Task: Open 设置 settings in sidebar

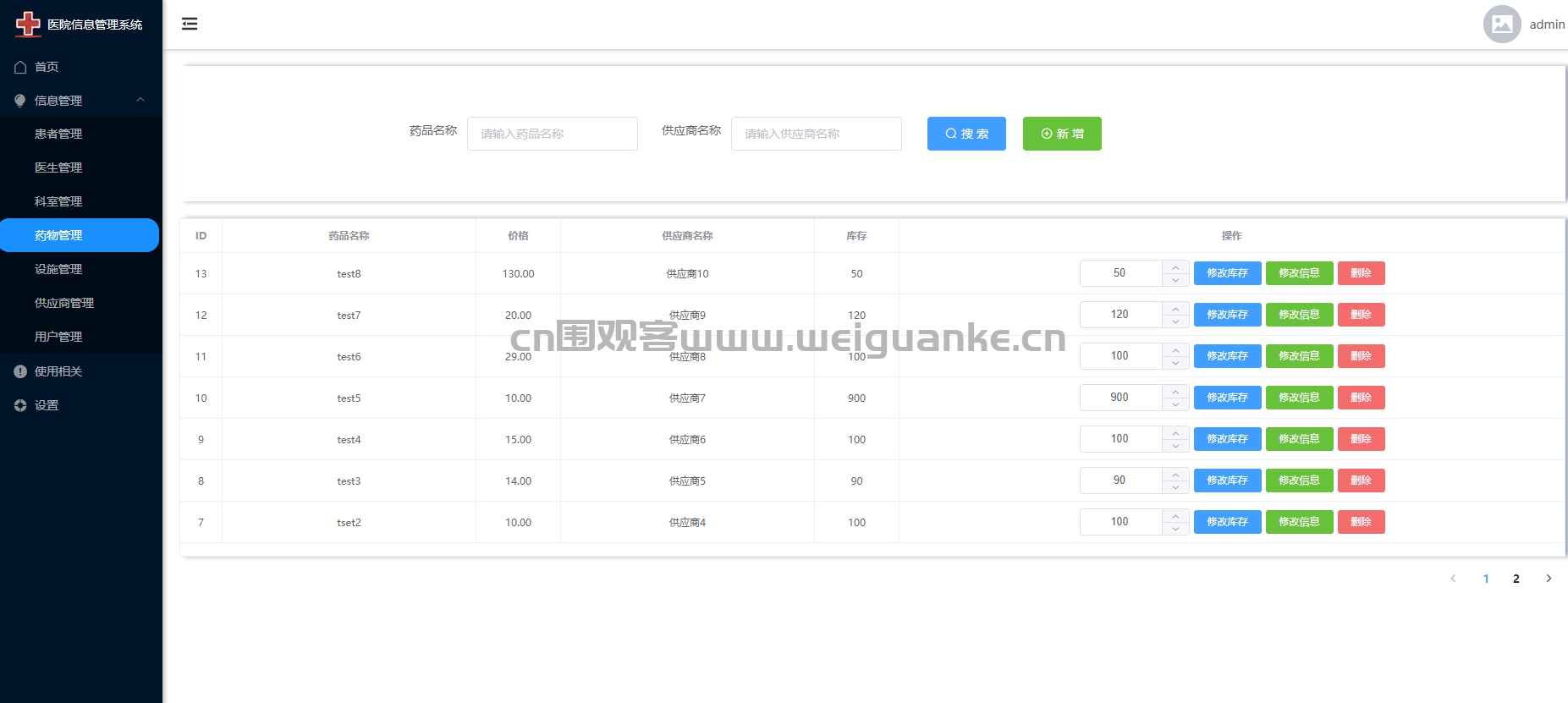Action: (x=47, y=405)
